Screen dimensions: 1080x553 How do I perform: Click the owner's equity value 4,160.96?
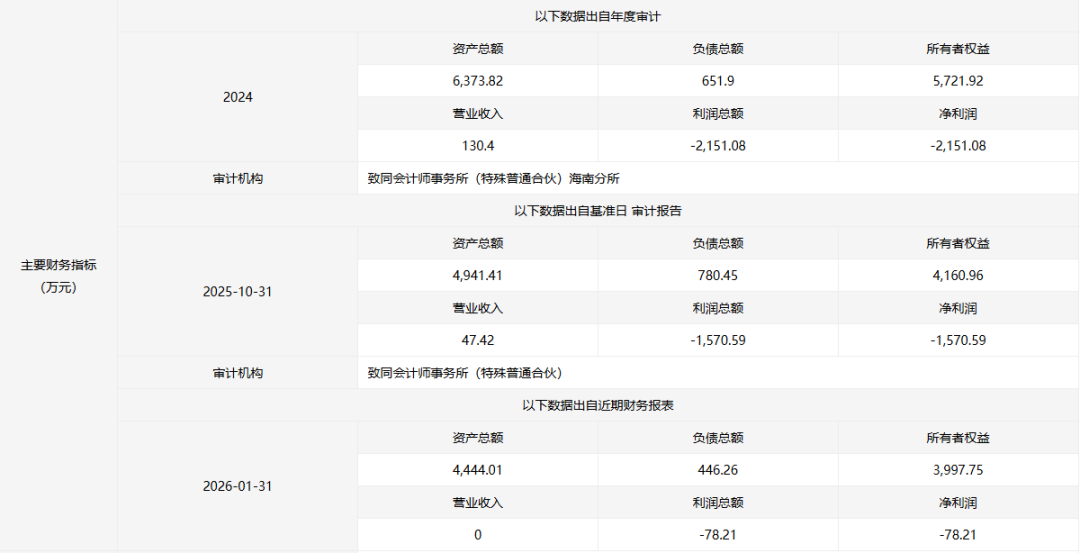(x=957, y=275)
